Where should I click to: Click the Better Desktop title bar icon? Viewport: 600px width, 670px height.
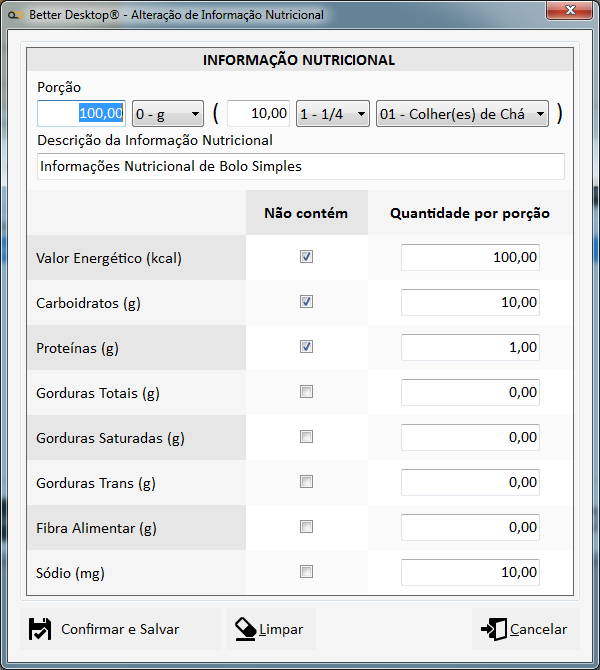(15, 15)
